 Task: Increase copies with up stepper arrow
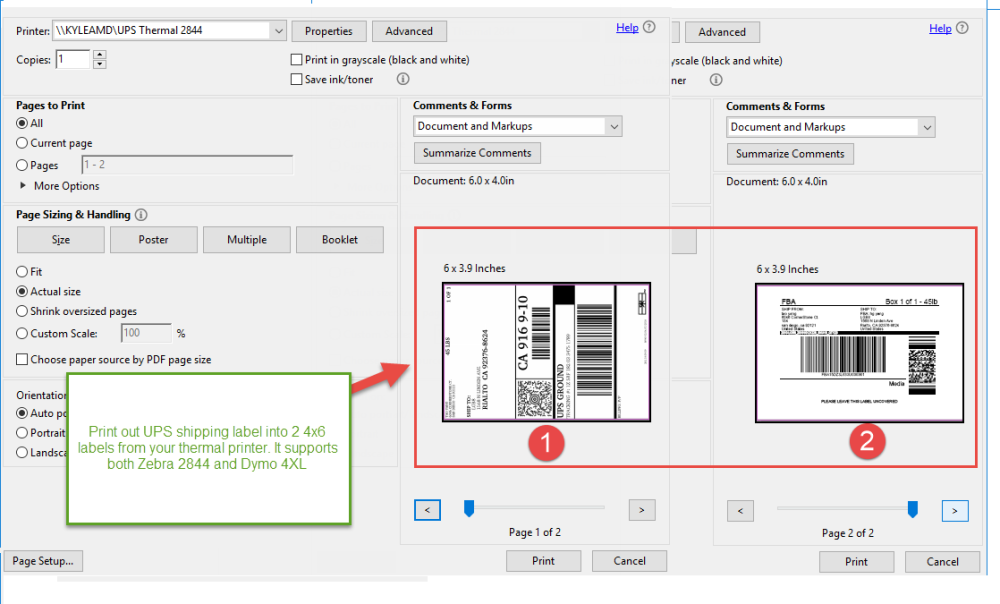coord(99,55)
